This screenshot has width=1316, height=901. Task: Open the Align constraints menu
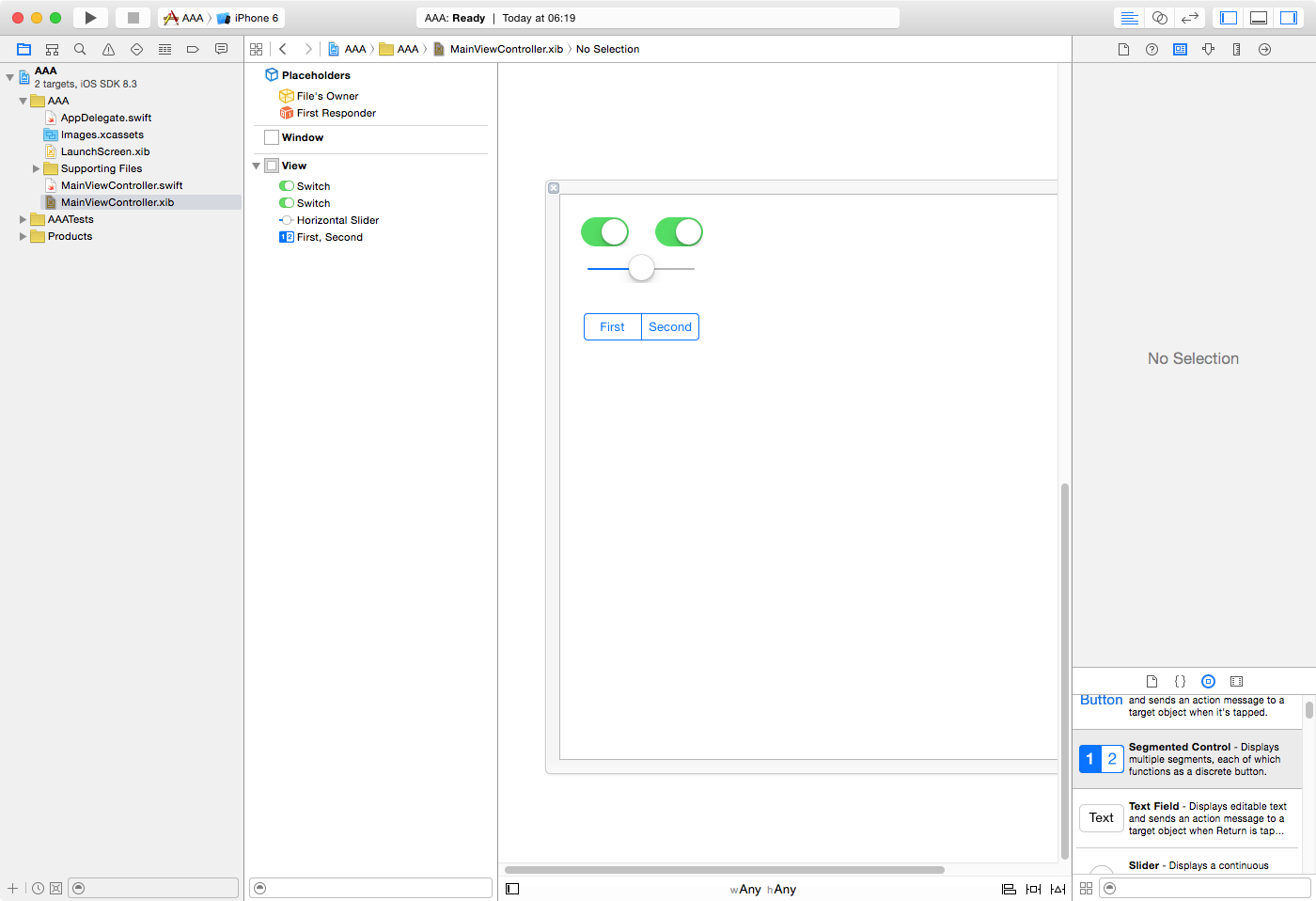point(1009,889)
